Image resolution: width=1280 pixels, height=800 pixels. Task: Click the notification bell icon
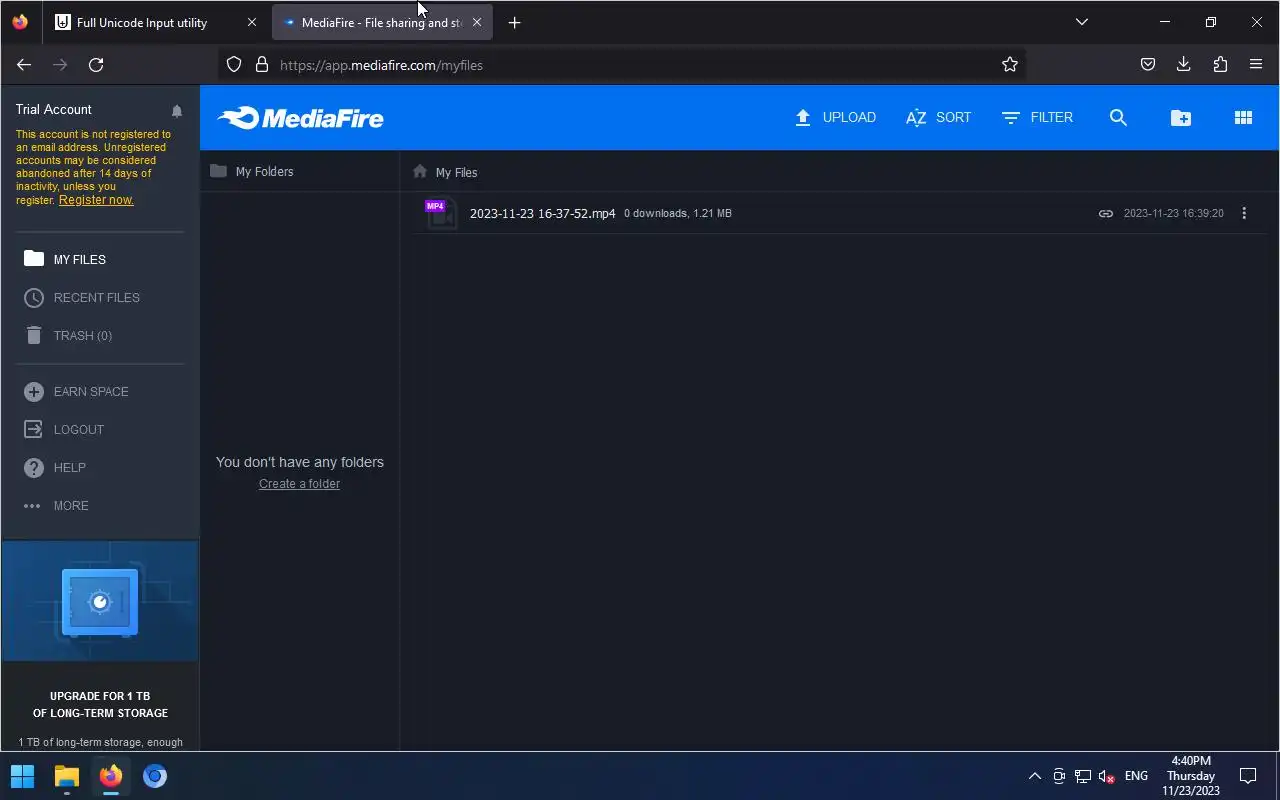[x=177, y=111]
